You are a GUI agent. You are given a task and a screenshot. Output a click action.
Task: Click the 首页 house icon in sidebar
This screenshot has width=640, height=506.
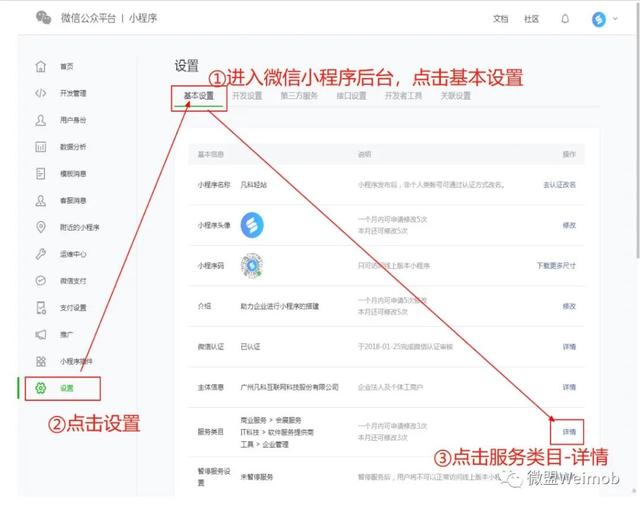click(x=41, y=66)
